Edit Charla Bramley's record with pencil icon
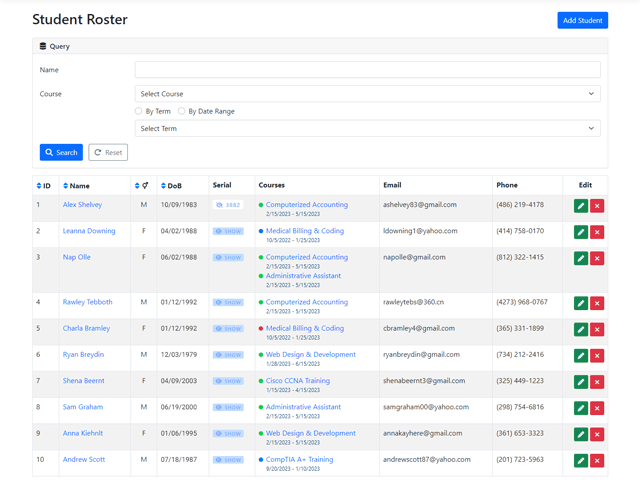The width and height of the screenshot is (640, 490). click(x=581, y=329)
